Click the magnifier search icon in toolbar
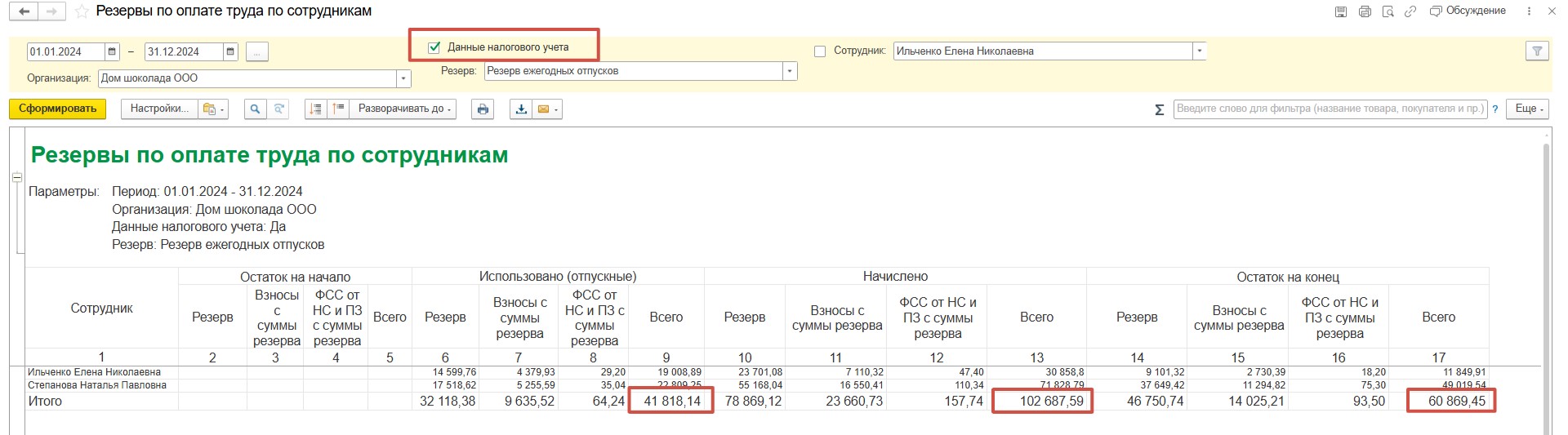The image size is (1568, 435). click(x=256, y=109)
